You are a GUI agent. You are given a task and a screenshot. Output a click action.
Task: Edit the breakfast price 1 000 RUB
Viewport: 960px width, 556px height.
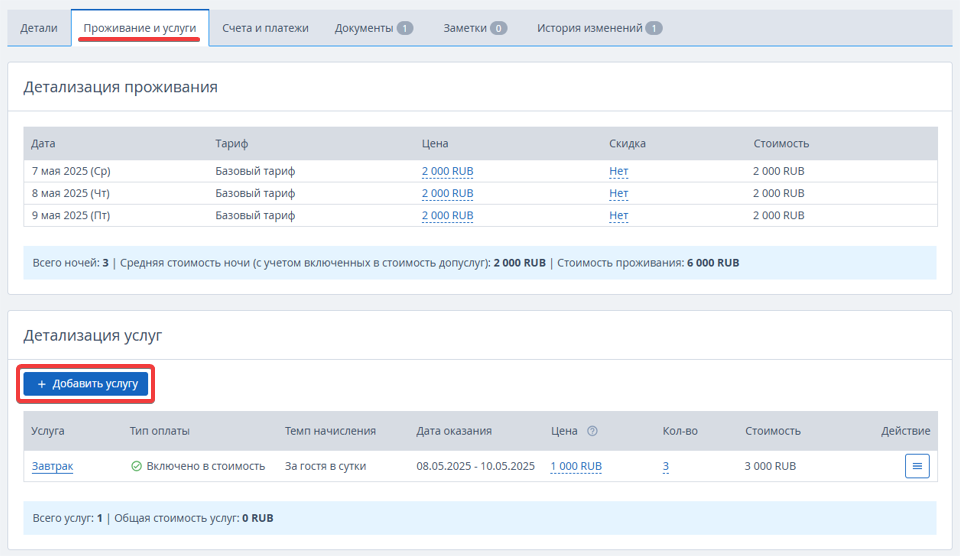click(576, 466)
